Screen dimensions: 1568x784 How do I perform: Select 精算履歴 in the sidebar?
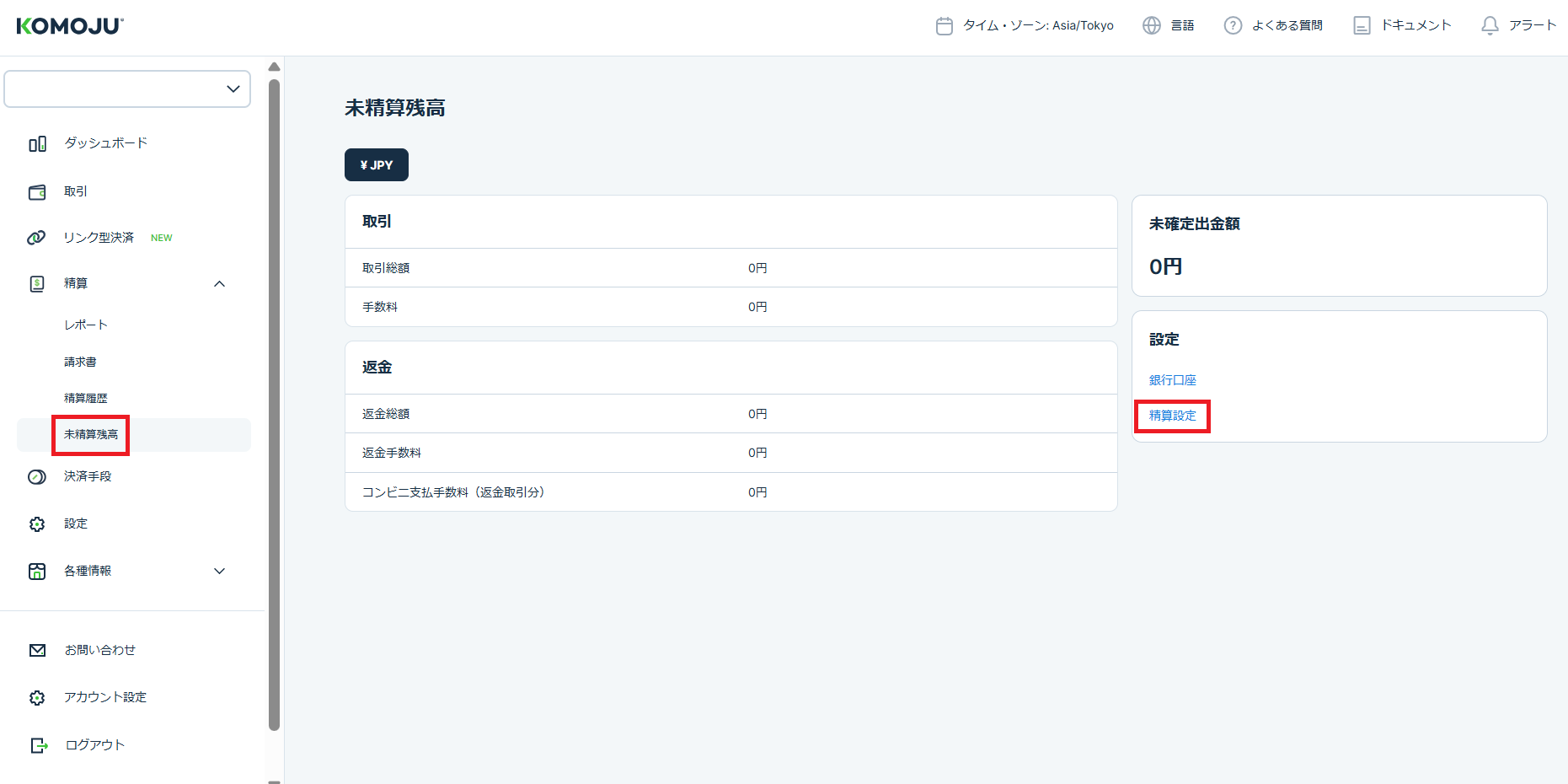pos(86,398)
